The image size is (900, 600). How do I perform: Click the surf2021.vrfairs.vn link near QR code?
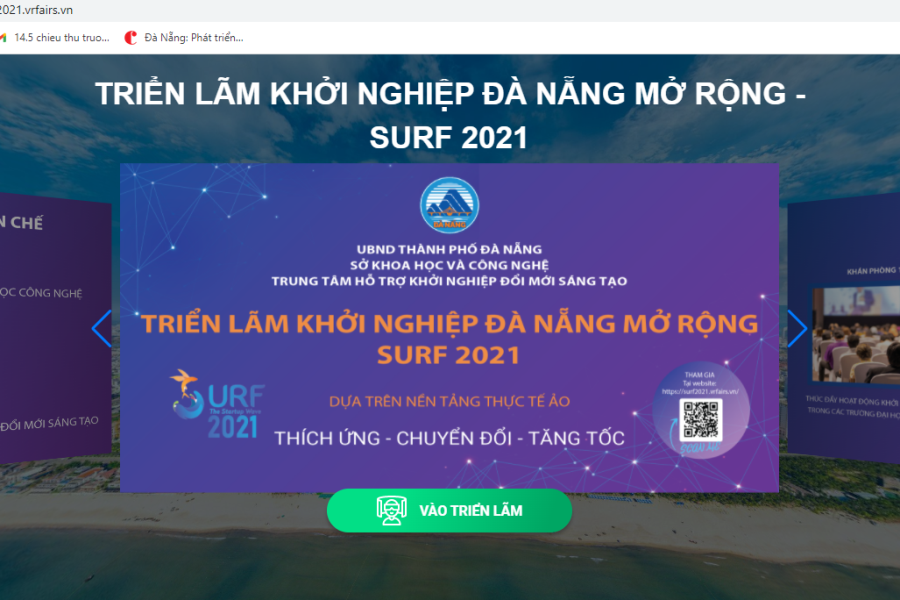tap(700, 392)
